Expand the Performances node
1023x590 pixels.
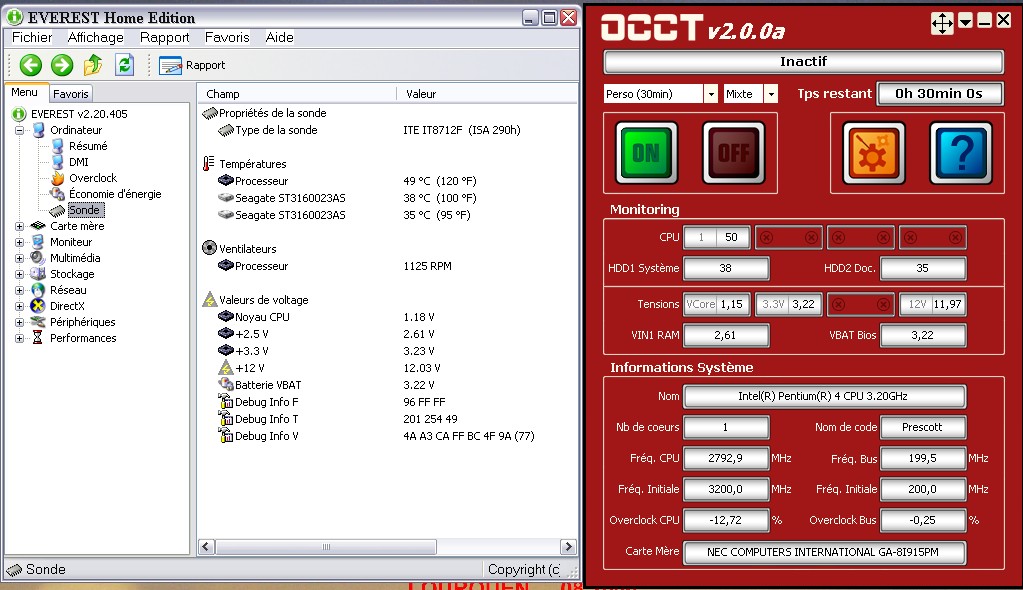20,338
